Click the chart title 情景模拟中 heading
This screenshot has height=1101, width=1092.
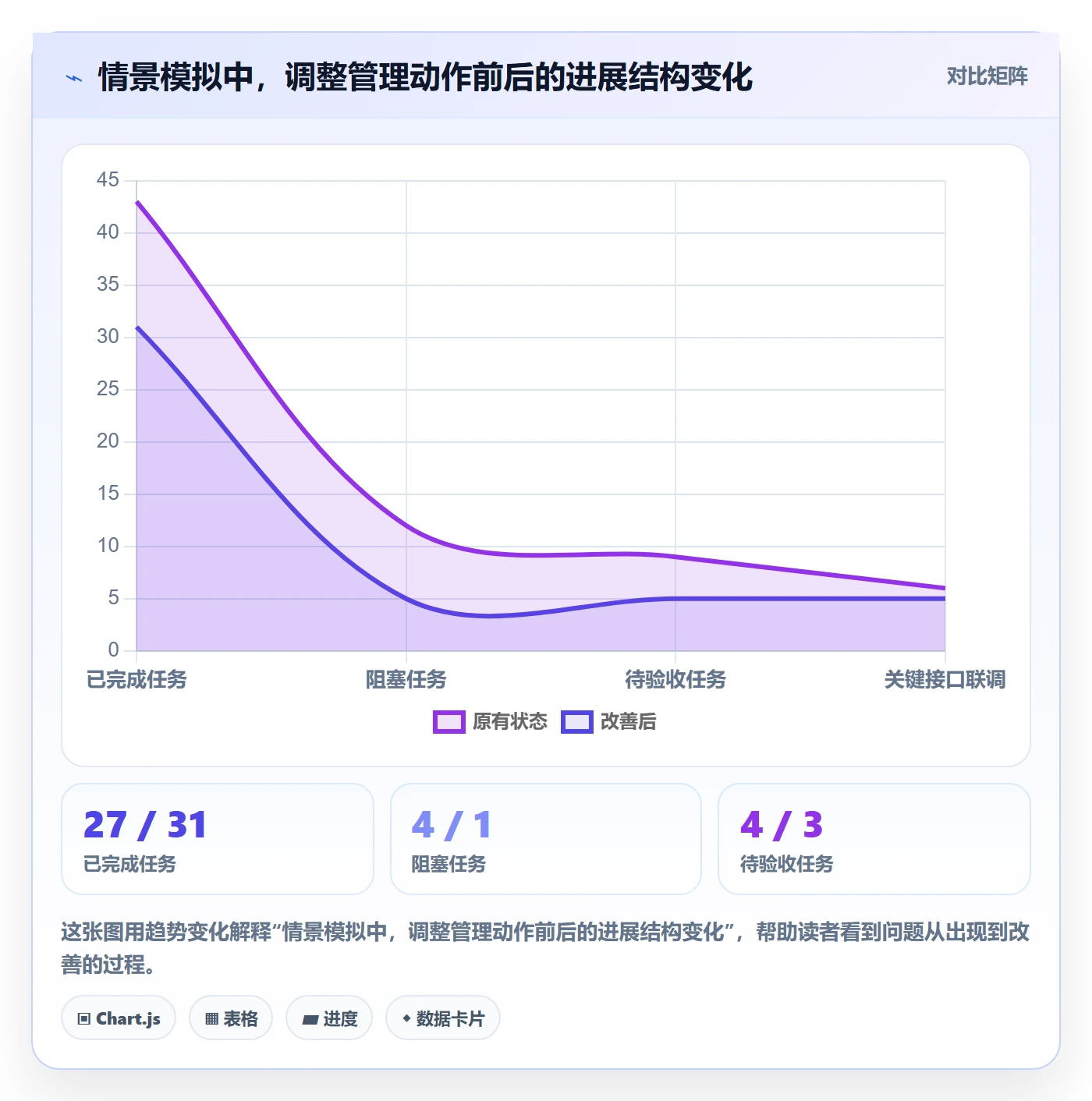425,77
